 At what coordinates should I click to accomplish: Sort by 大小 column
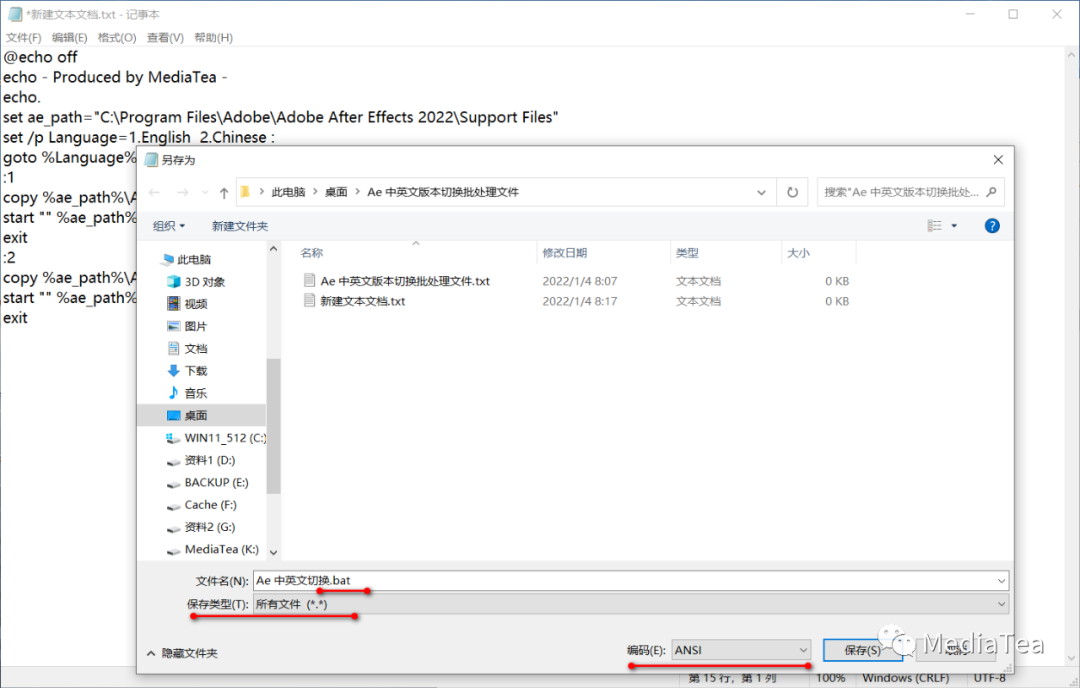798,253
